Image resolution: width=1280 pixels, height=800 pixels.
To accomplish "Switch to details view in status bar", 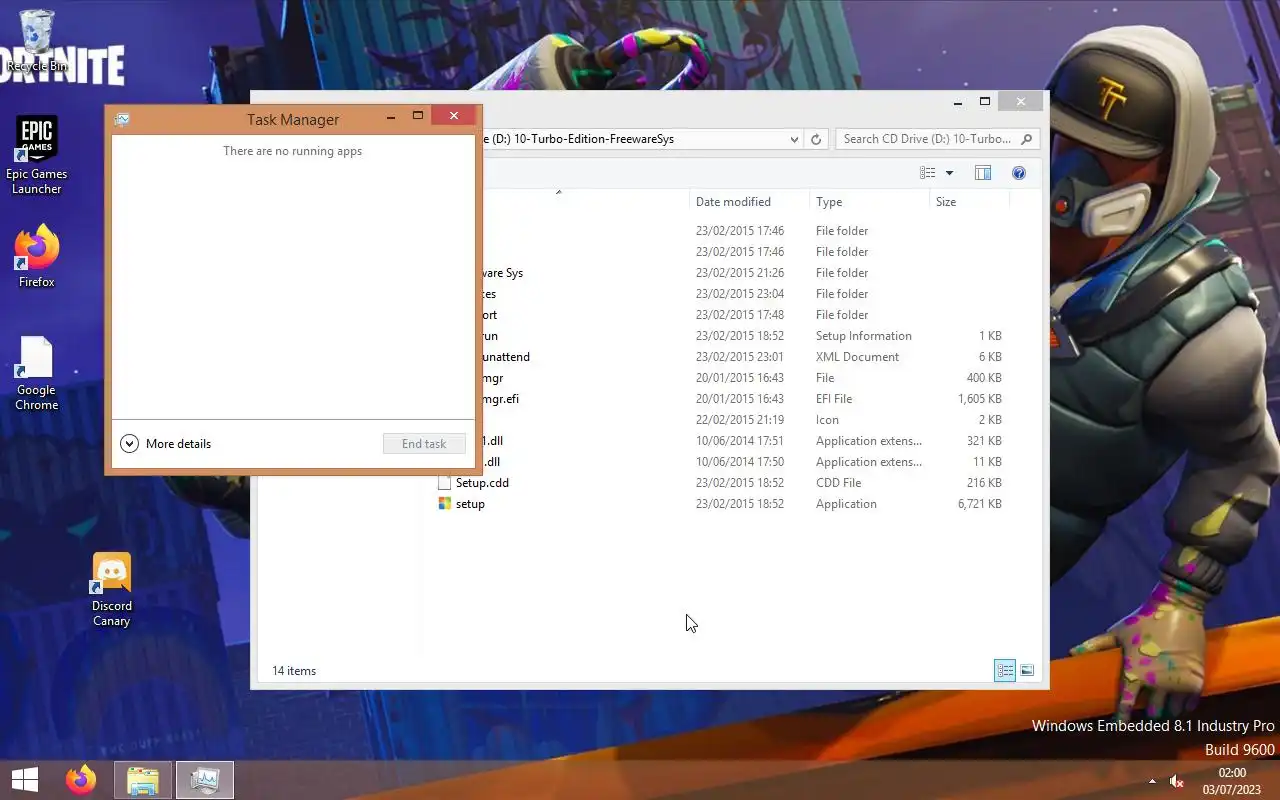I will point(1005,671).
